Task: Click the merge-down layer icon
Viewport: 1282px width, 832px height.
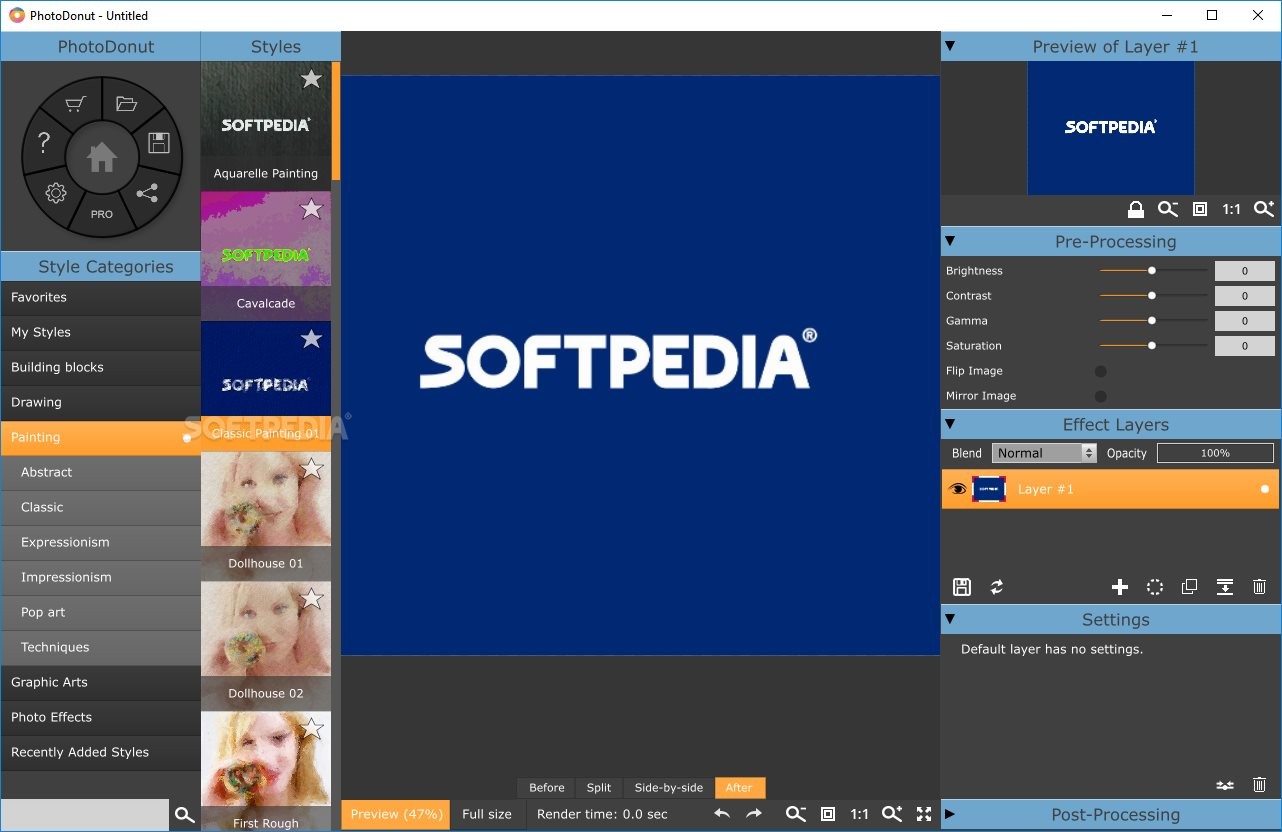Action: [x=1225, y=587]
